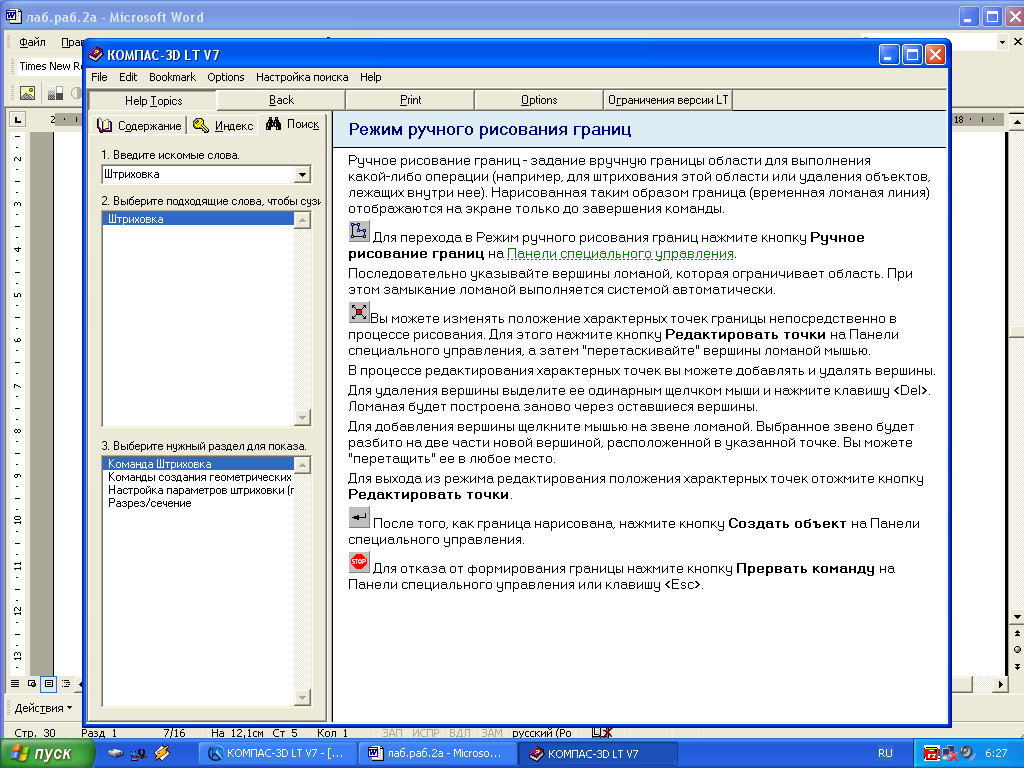Image resolution: width=1024 pixels, height=768 pixels.
Task: Click the Edit Points icon in help text
Action: (359, 313)
